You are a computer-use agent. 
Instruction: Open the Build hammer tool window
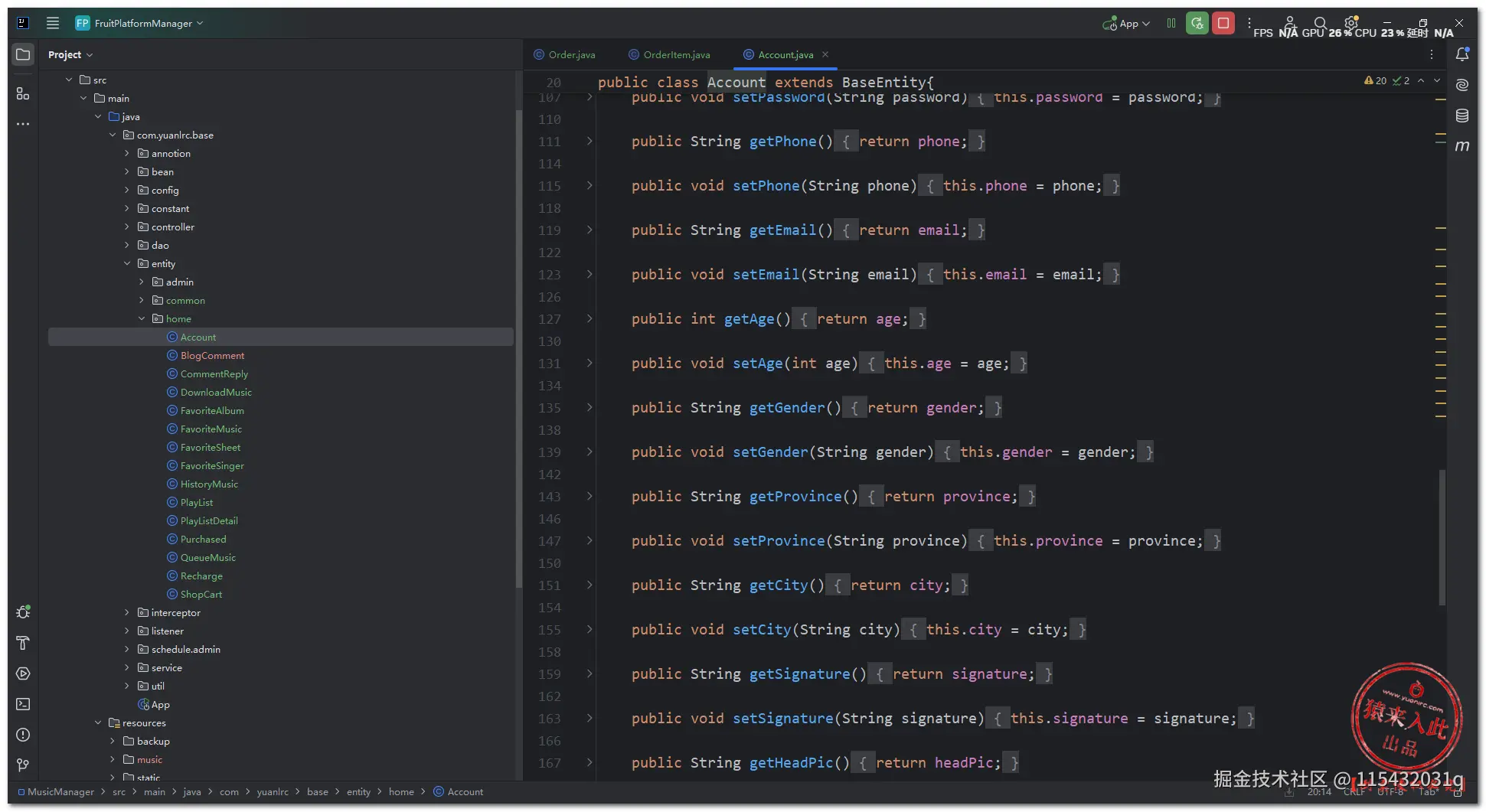coord(23,643)
